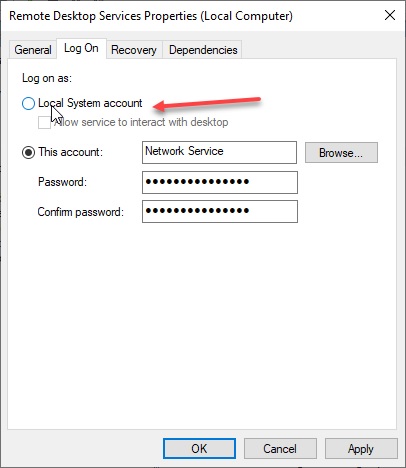Select the Local System account radio button
Viewport: 406px width, 468px height.
click(x=28, y=103)
